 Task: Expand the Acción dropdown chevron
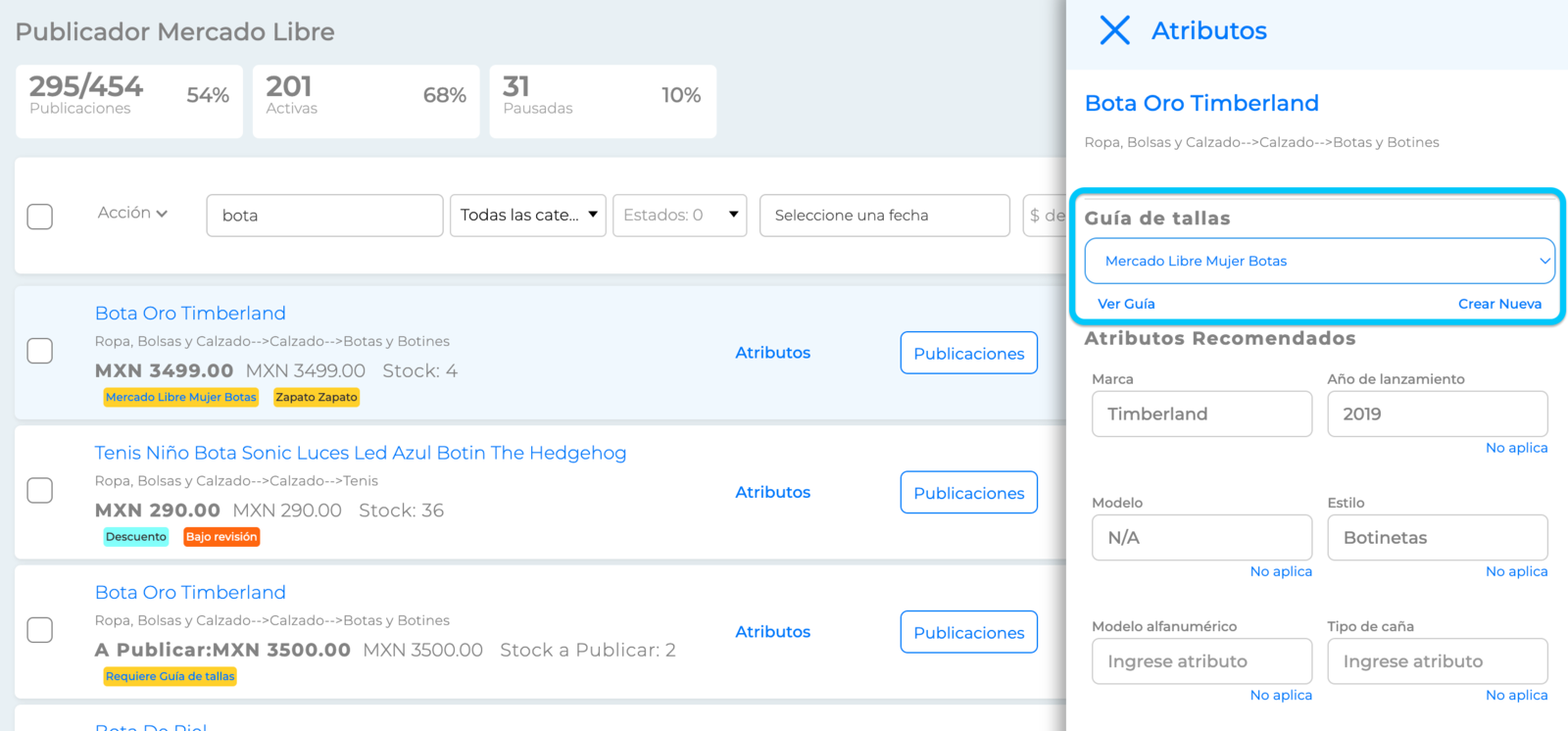point(162,214)
